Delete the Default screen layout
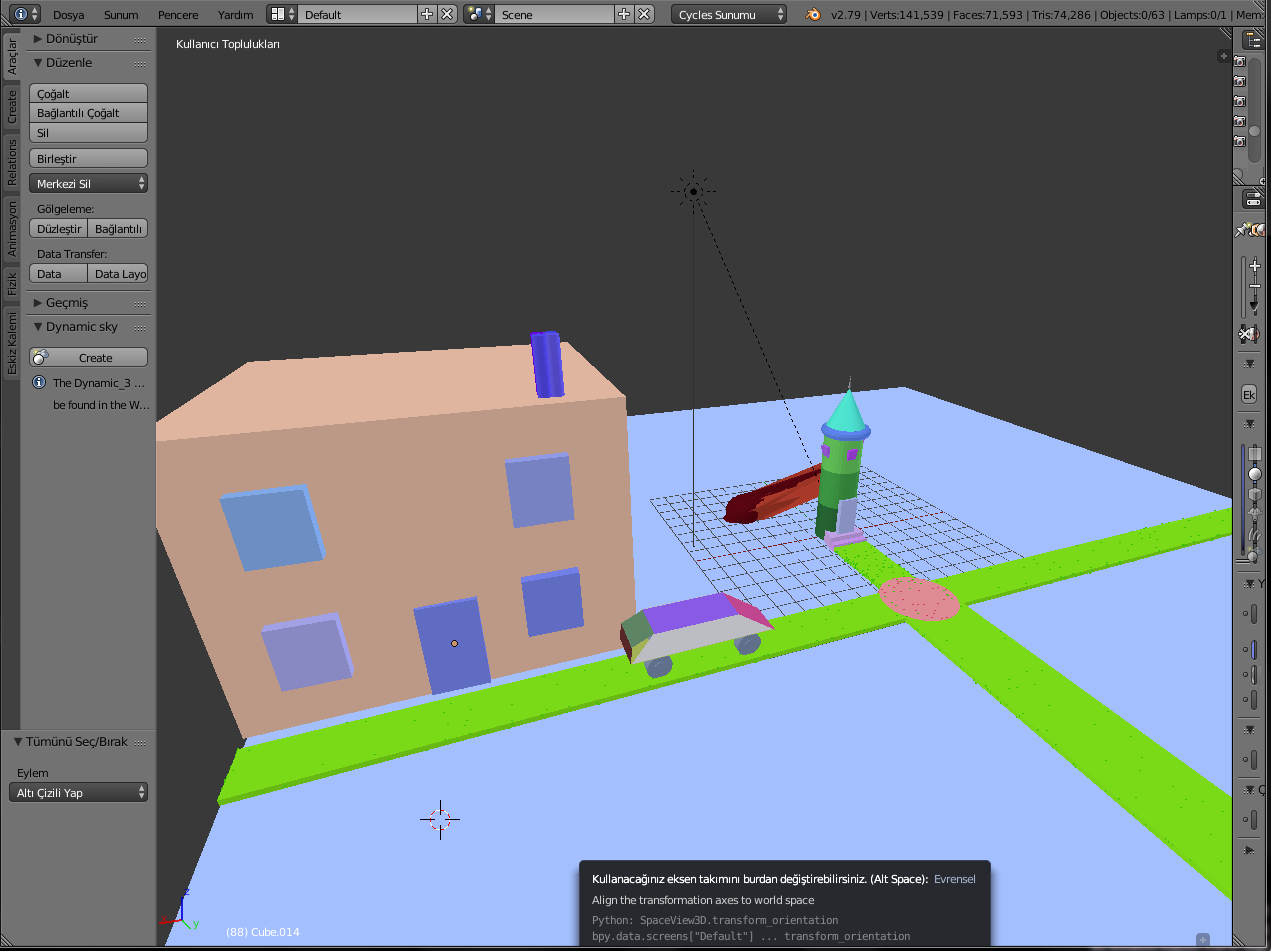Image resolution: width=1271 pixels, height=951 pixels. coord(447,14)
